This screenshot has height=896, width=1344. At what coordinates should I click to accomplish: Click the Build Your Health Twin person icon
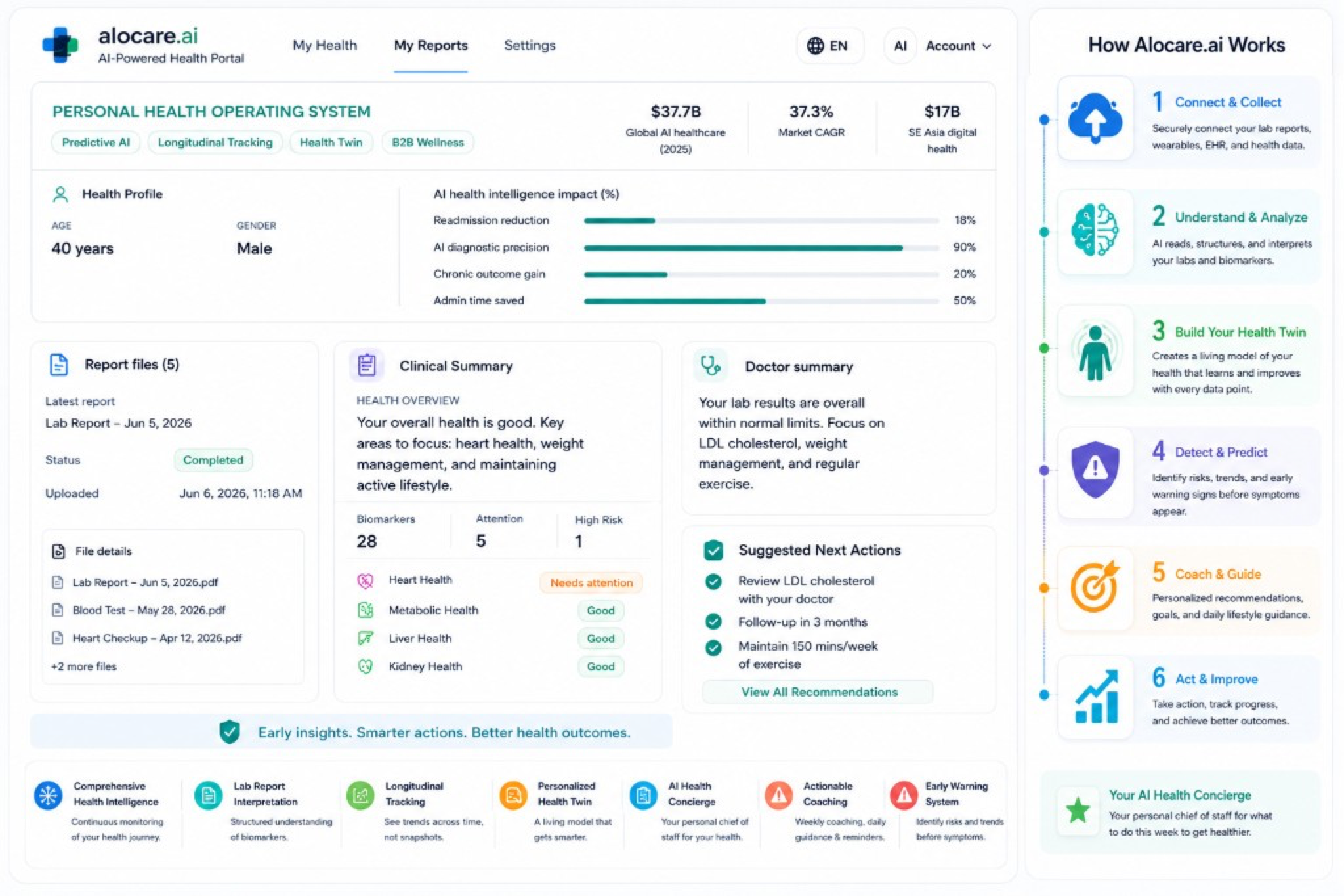tap(1095, 352)
